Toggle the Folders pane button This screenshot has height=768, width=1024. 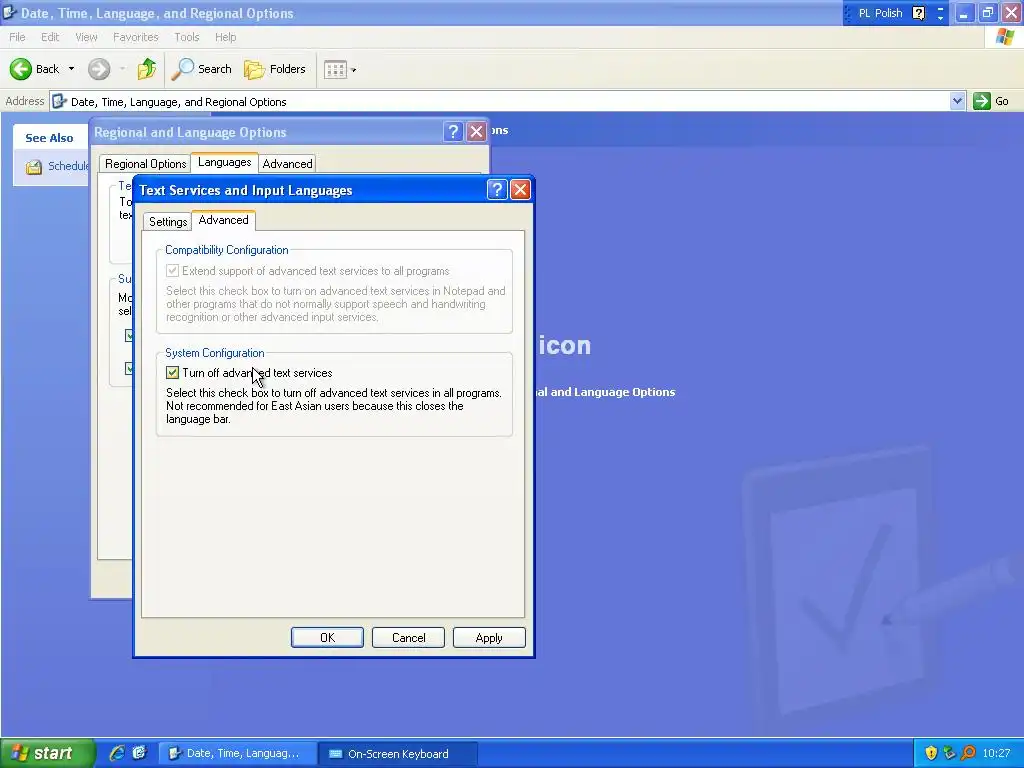pos(274,69)
